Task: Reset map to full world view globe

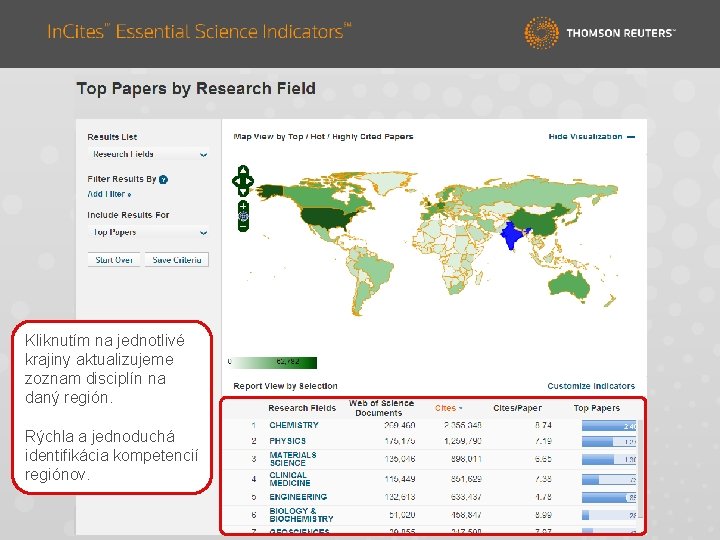Action: [243, 216]
